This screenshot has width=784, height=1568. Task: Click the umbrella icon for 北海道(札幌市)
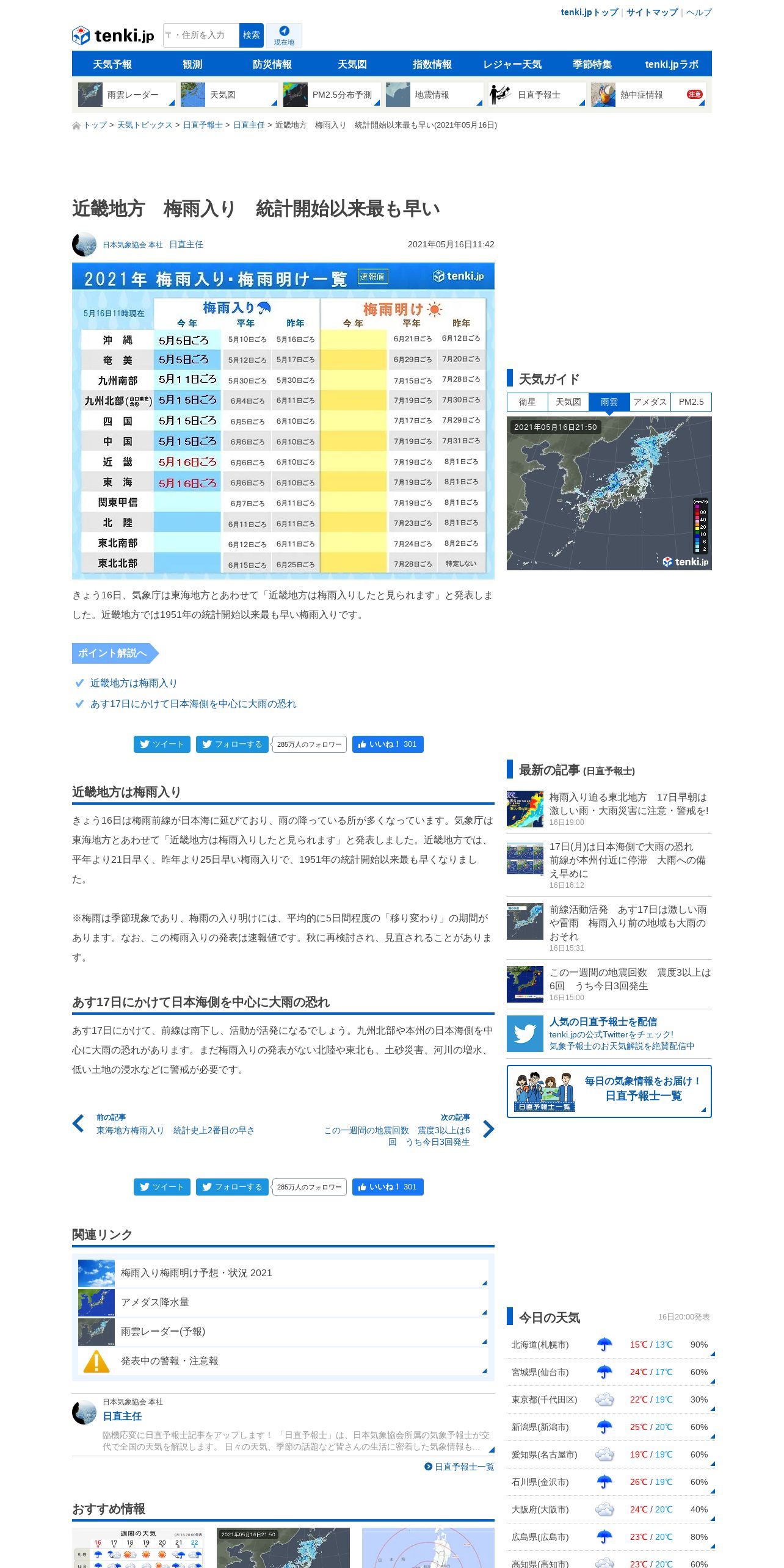(604, 1345)
